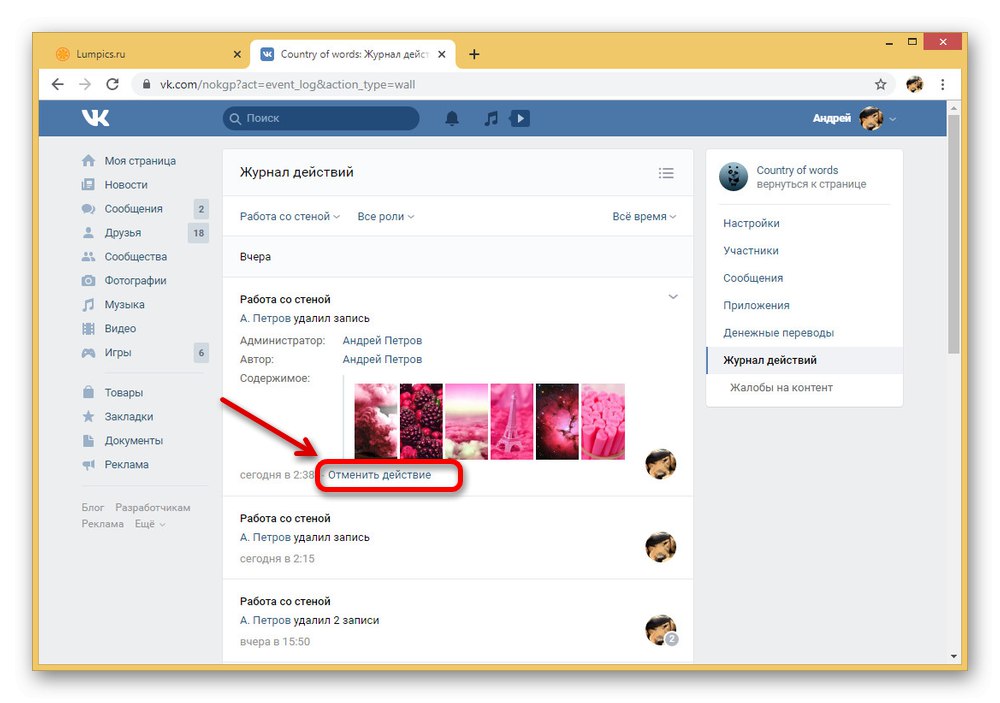This screenshot has width=1000, height=703.
Task: Click the Country of words group avatar
Action: pyautogui.click(x=733, y=177)
